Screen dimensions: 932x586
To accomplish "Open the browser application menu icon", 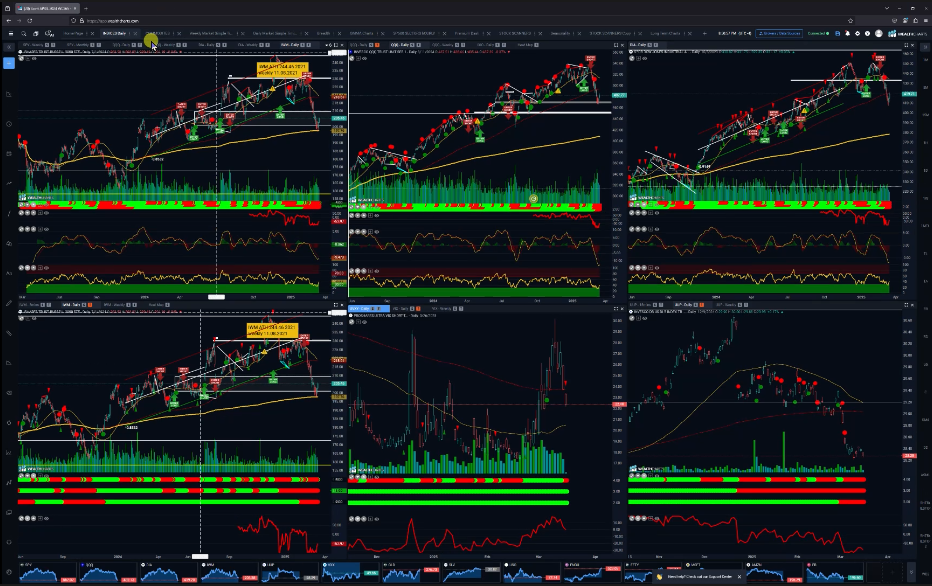I will pyautogui.click(x=924, y=20).
